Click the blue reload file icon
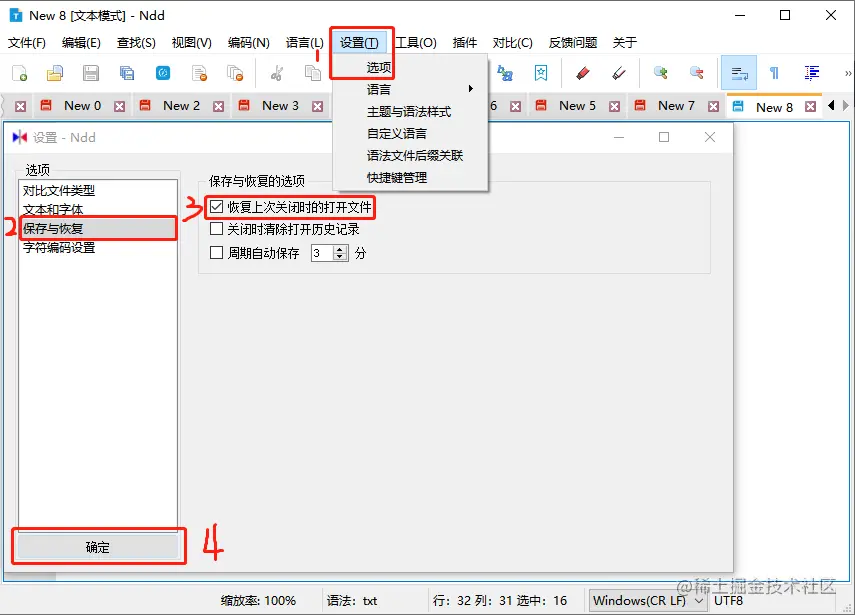The height and width of the screenshot is (615, 855). (163, 73)
